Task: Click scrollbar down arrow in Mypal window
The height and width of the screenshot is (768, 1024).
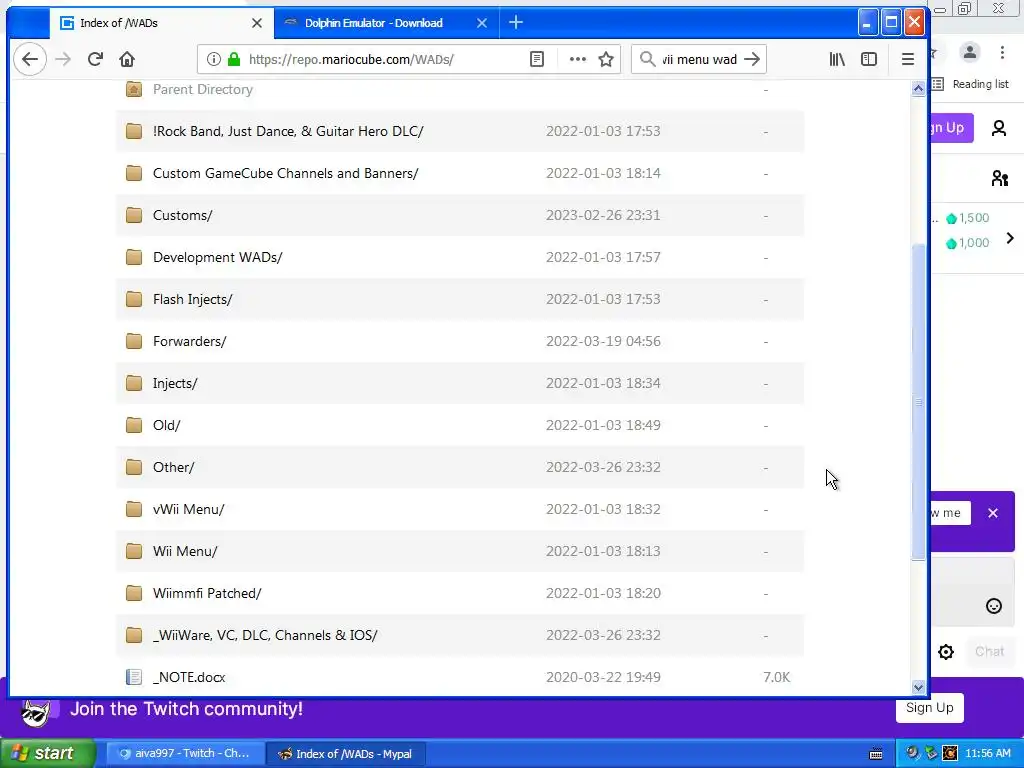Action: point(918,687)
